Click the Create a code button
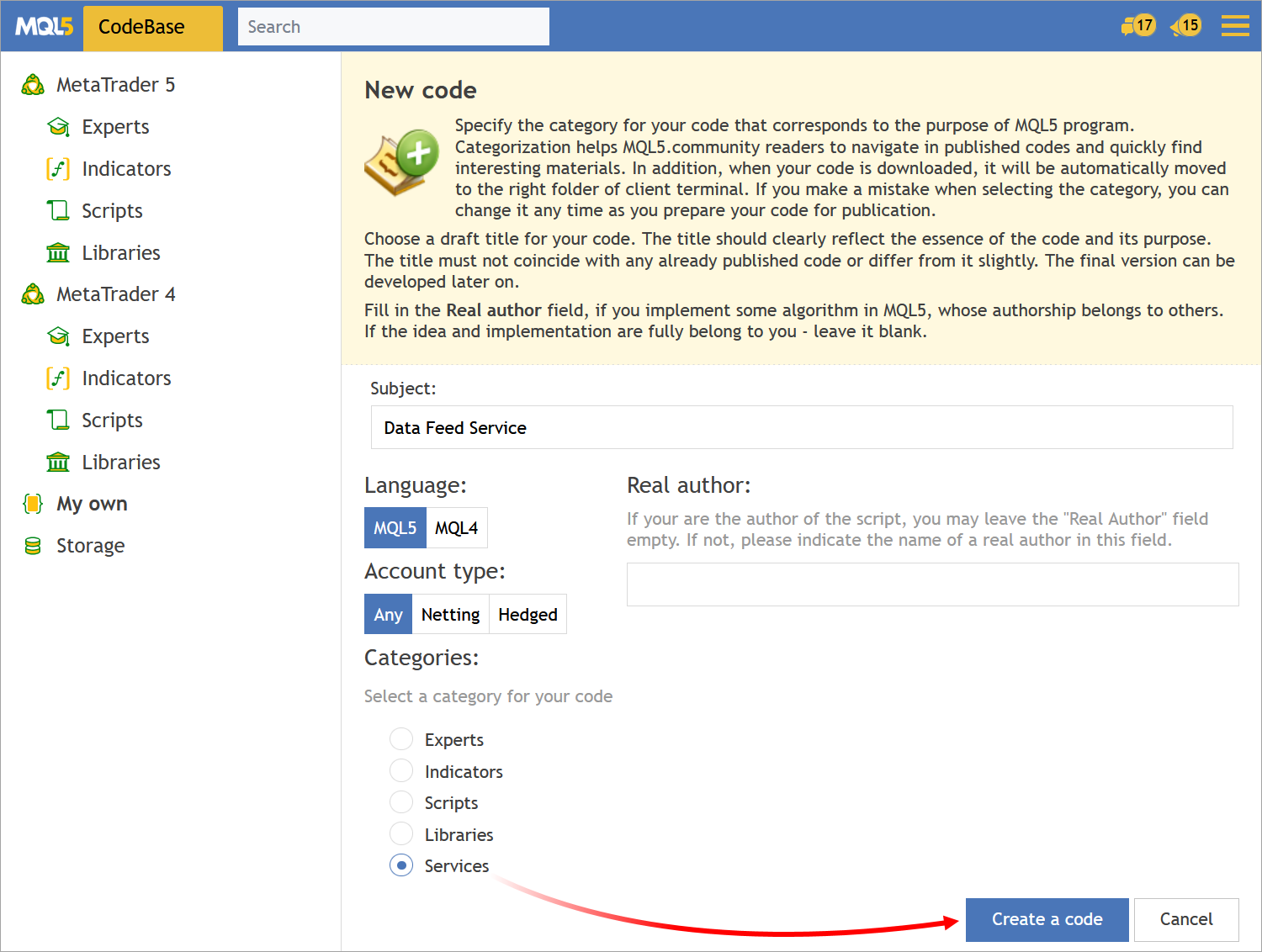1262x952 pixels. (x=1047, y=919)
